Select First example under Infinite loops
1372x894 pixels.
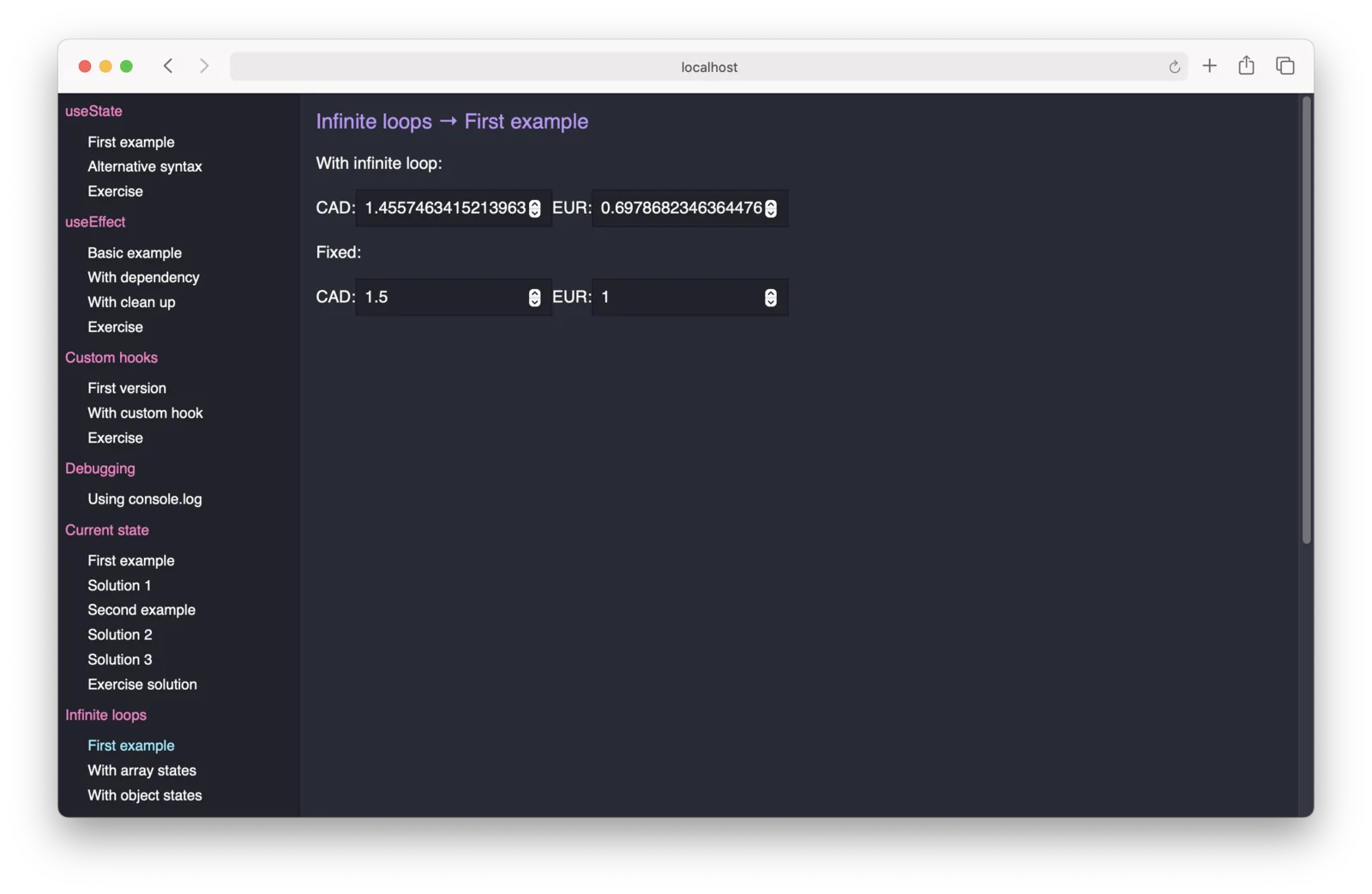click(x=130, y=746)
